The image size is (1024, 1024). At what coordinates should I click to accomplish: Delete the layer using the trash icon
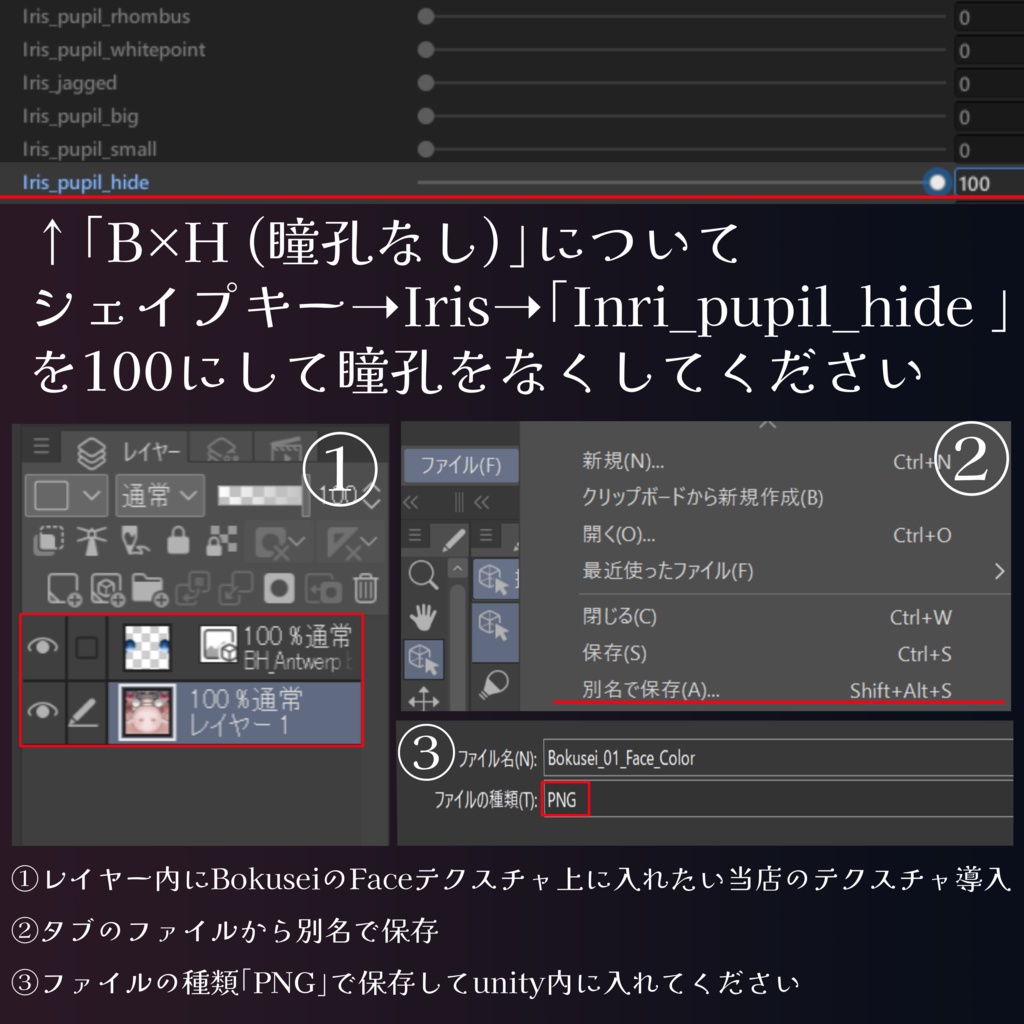click(x=366, y=588)
